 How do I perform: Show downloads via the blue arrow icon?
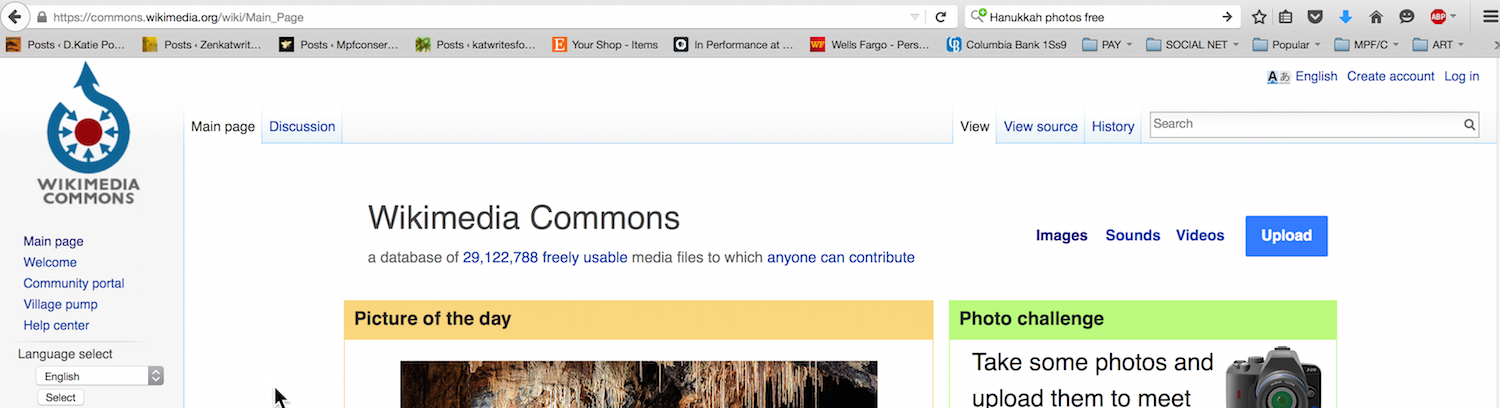point(1346,17)
